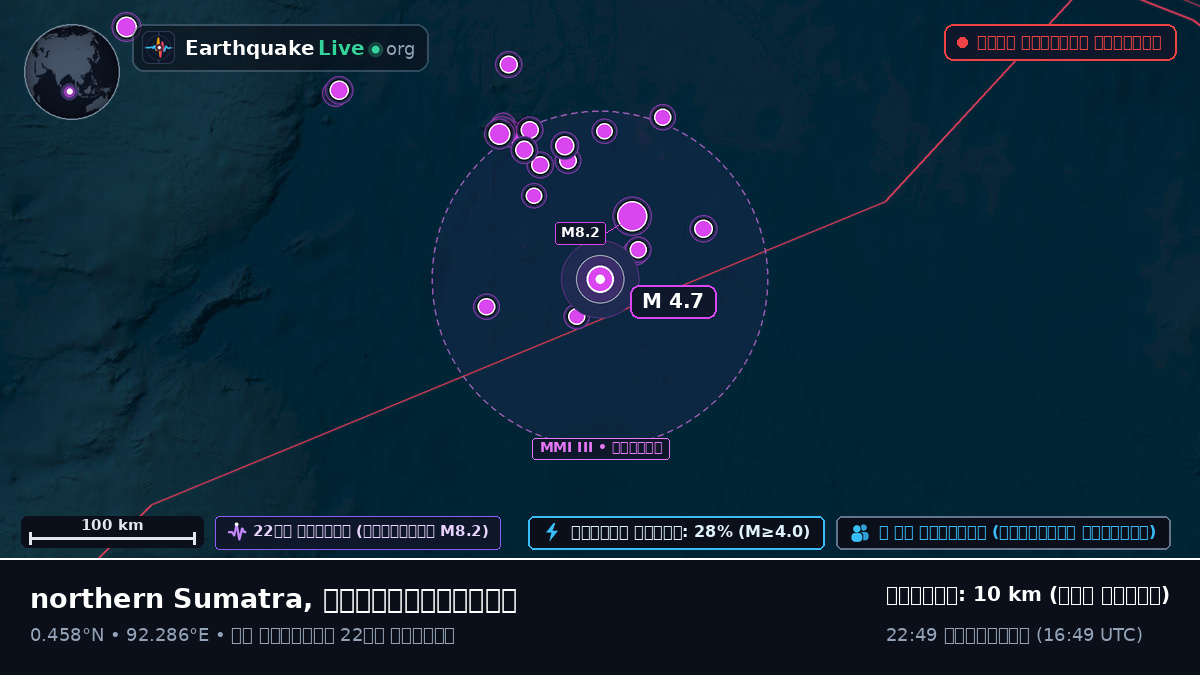1200x675 pixels.
Task: Select the quake marker on the fault line below the epicenter
Action: [x=576, y=317]
